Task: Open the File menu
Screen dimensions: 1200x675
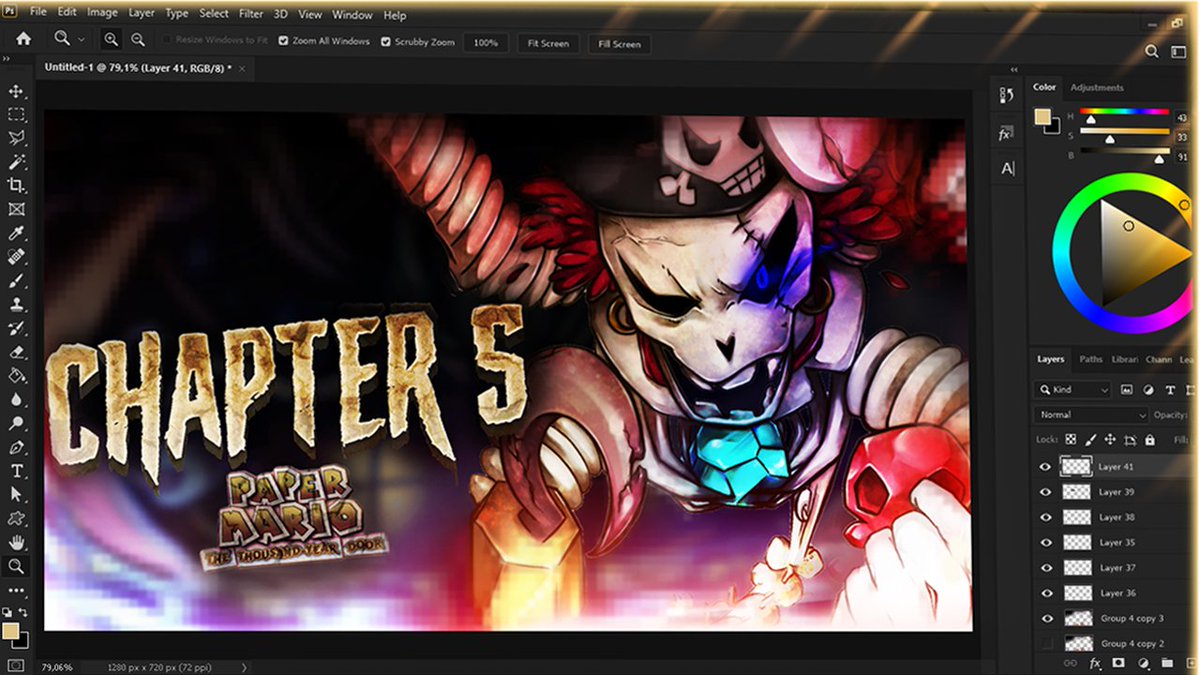Action: point(38,14)
